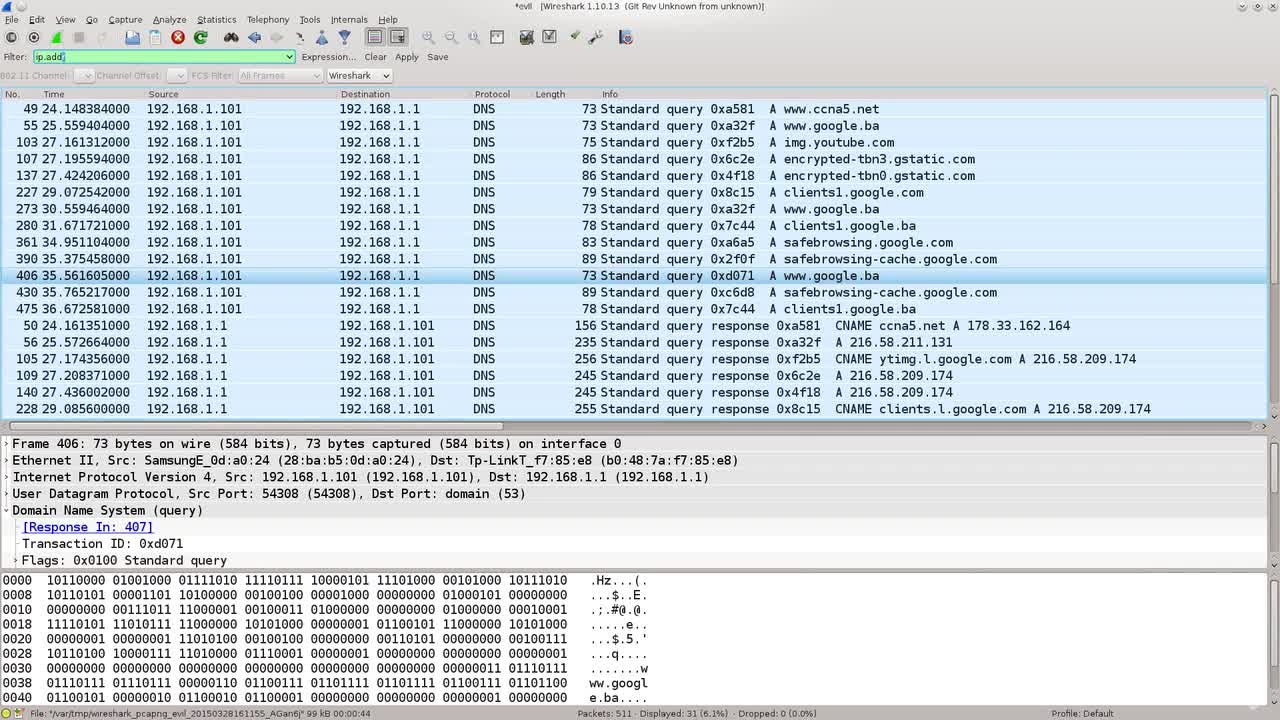Follow the Response In: 407 link

tap(88, 527)
